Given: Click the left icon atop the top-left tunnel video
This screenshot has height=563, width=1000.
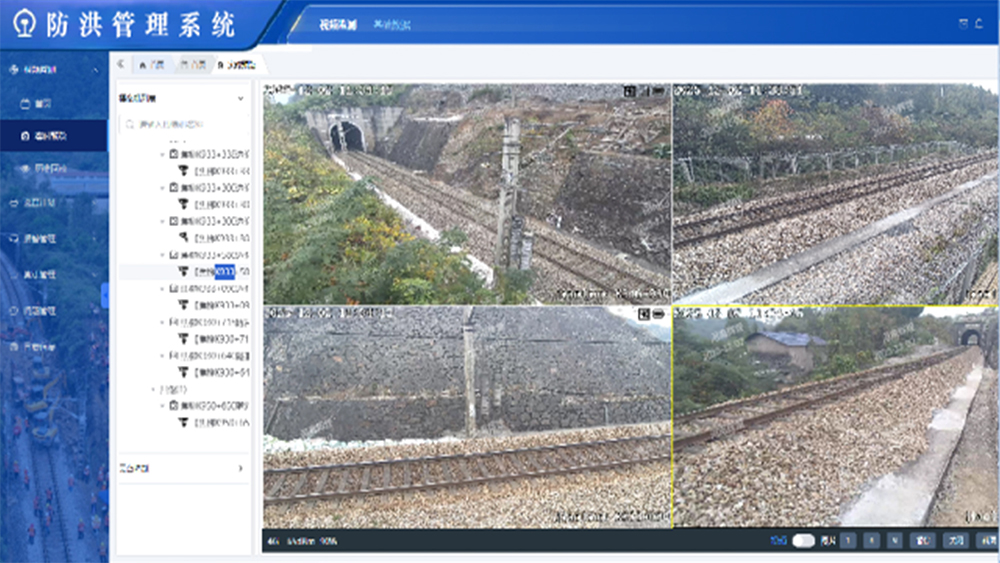Looking at the screenshot, I should (630, 91).
